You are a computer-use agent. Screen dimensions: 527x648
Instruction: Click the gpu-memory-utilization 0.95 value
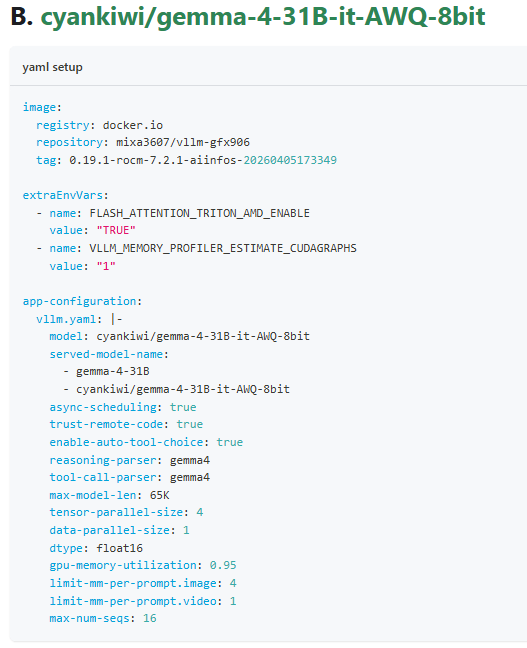point(223,565)
